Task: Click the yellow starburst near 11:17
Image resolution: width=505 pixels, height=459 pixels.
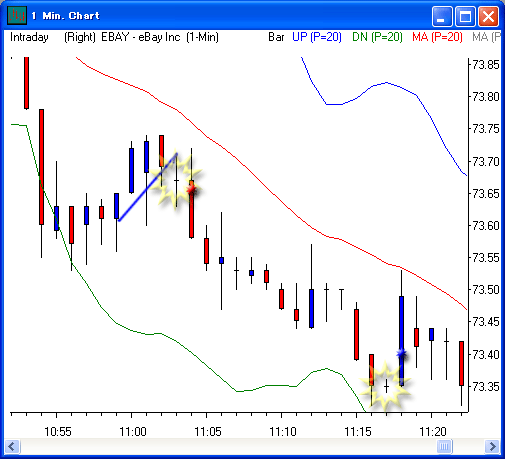Action: [x=385, y=387]
